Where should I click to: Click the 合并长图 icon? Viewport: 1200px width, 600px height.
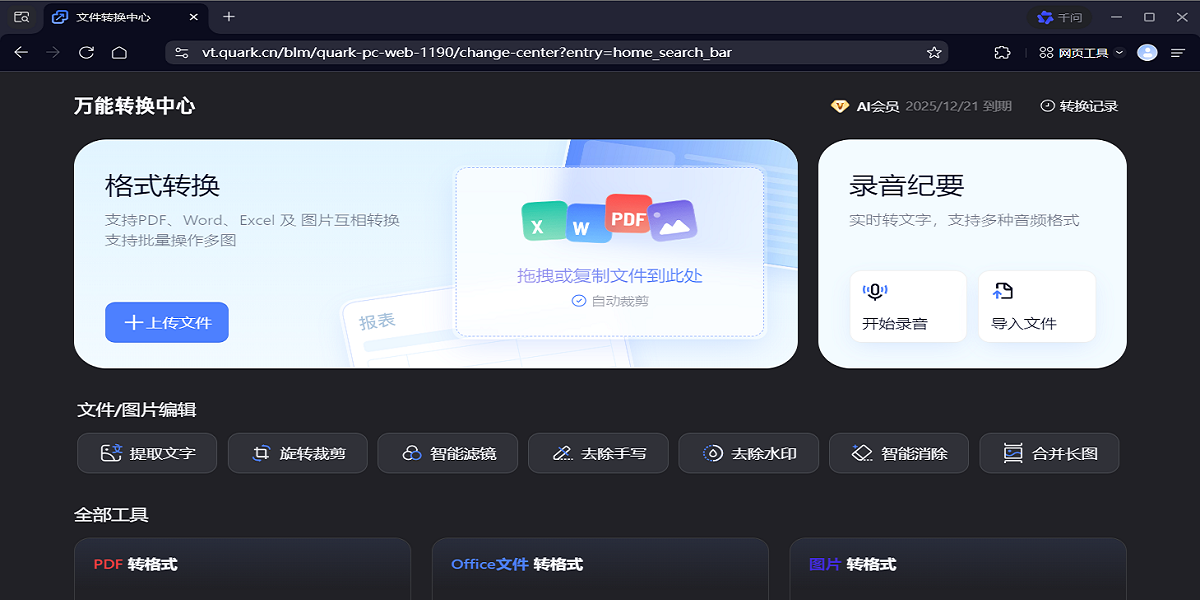click(x=1013, y=453)
